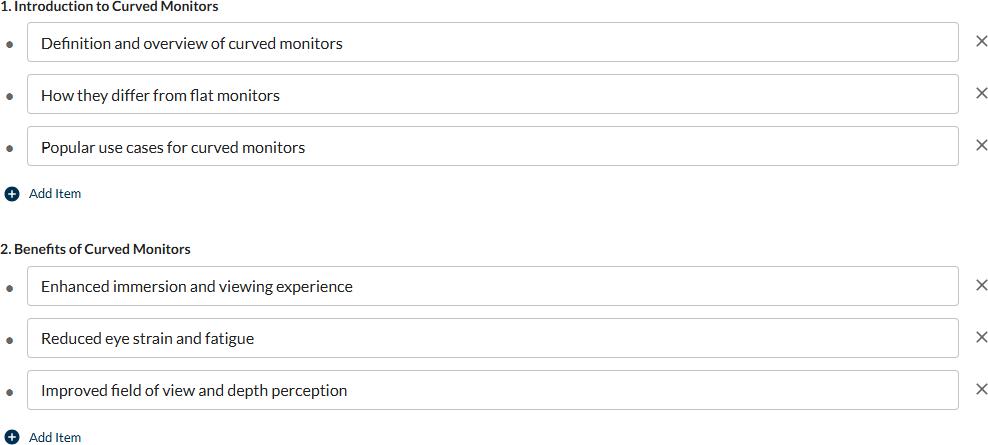Delete the 'Improved field of view' item with X

pos(981,389)
